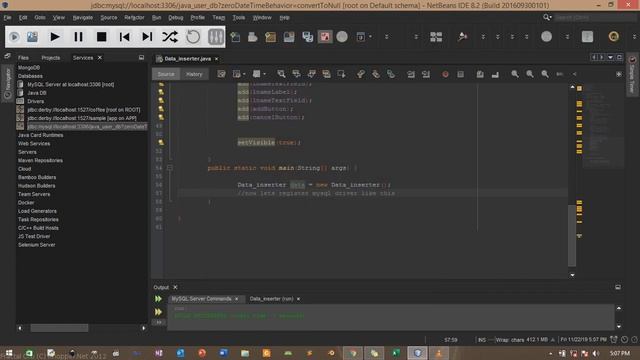This screenshot has height=360, width=640.
Task: Select the Selenium Server node
Action: [36, 245]
